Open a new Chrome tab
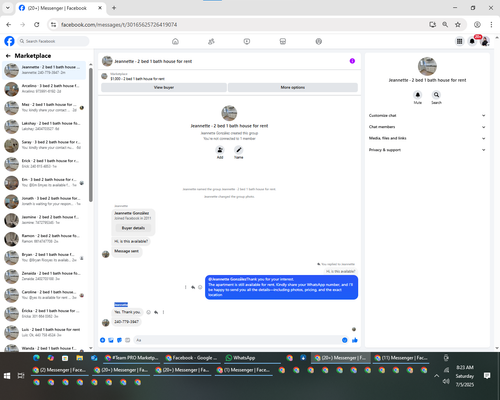The height and width of the screenshot is (400, 500). point(114,8)
